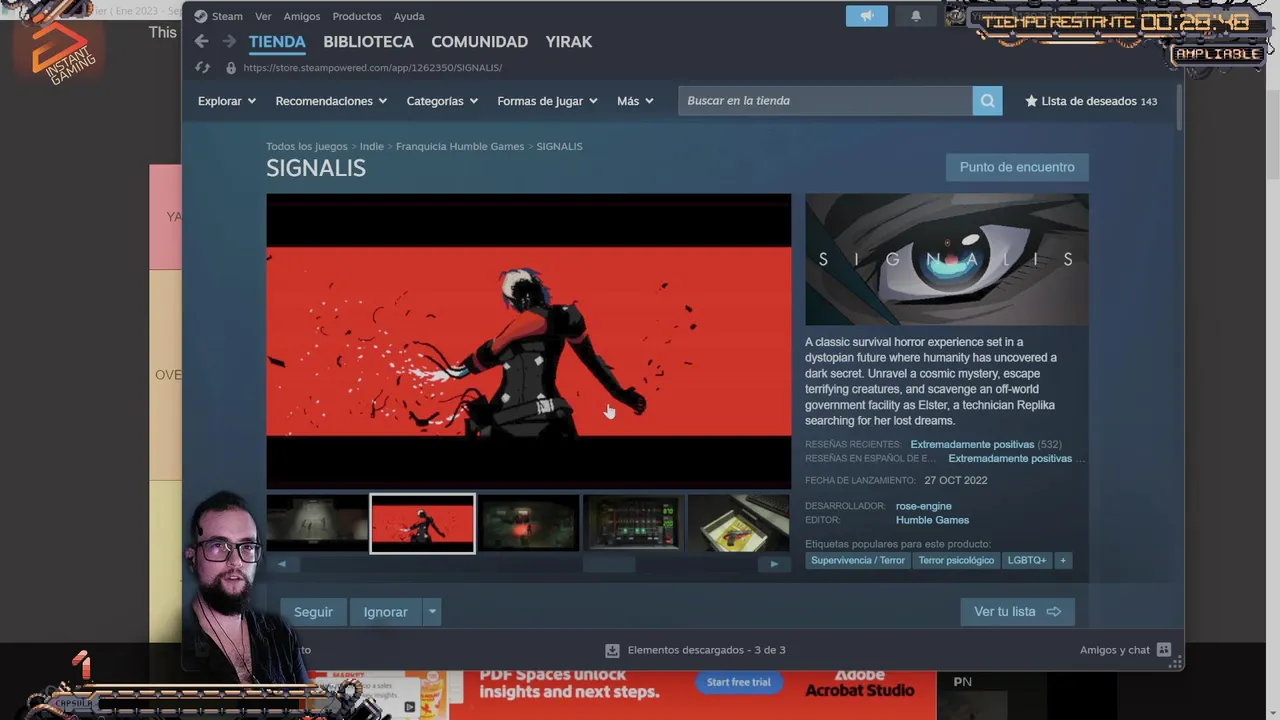Click the Indie breadcrumb link

[372, 146]
